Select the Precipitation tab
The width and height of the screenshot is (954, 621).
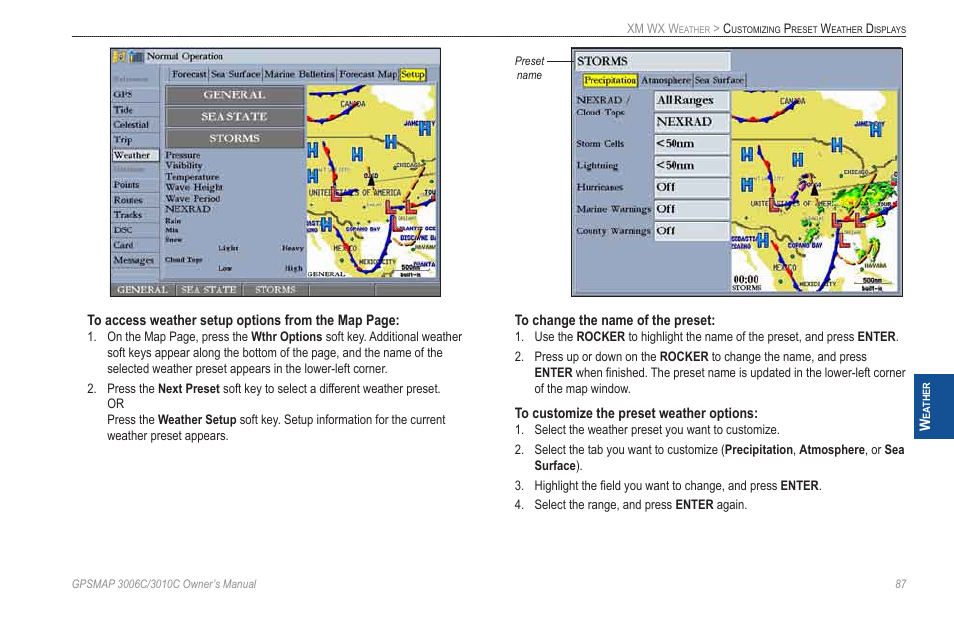tap(610, 80)
